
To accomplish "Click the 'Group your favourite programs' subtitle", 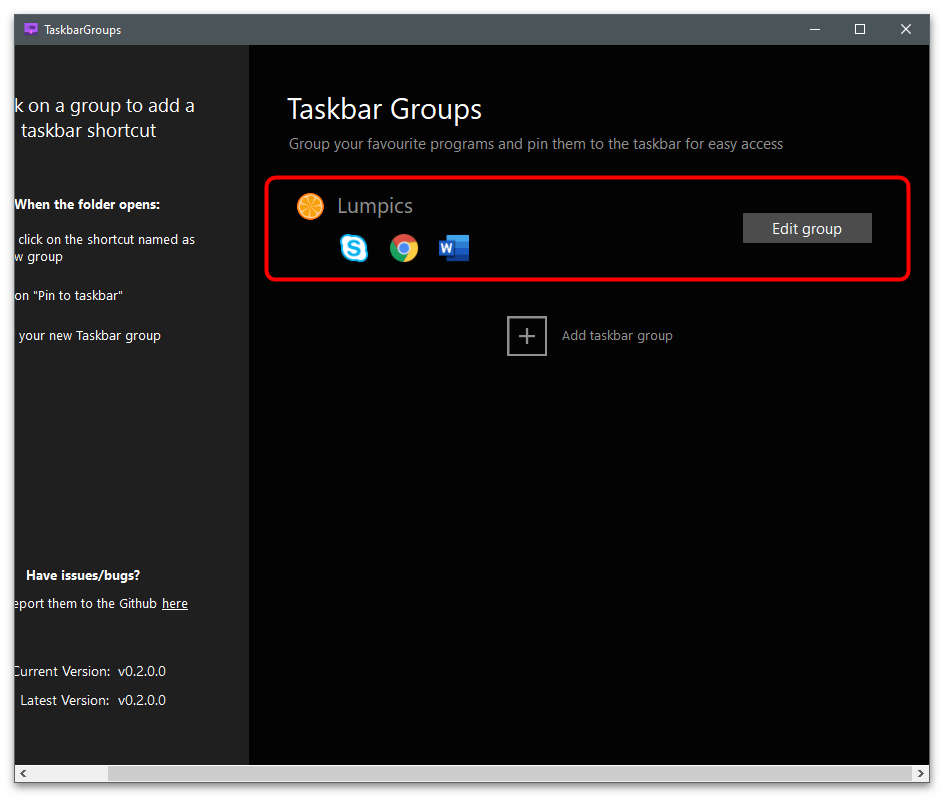I will point(536,144).
